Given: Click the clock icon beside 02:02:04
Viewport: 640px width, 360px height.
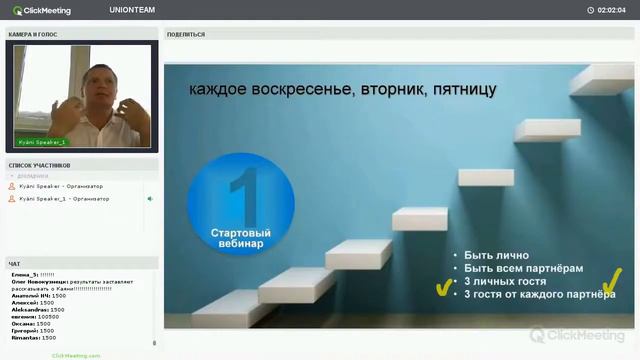Looking at the screenshot, I should (x=590, y=10).
